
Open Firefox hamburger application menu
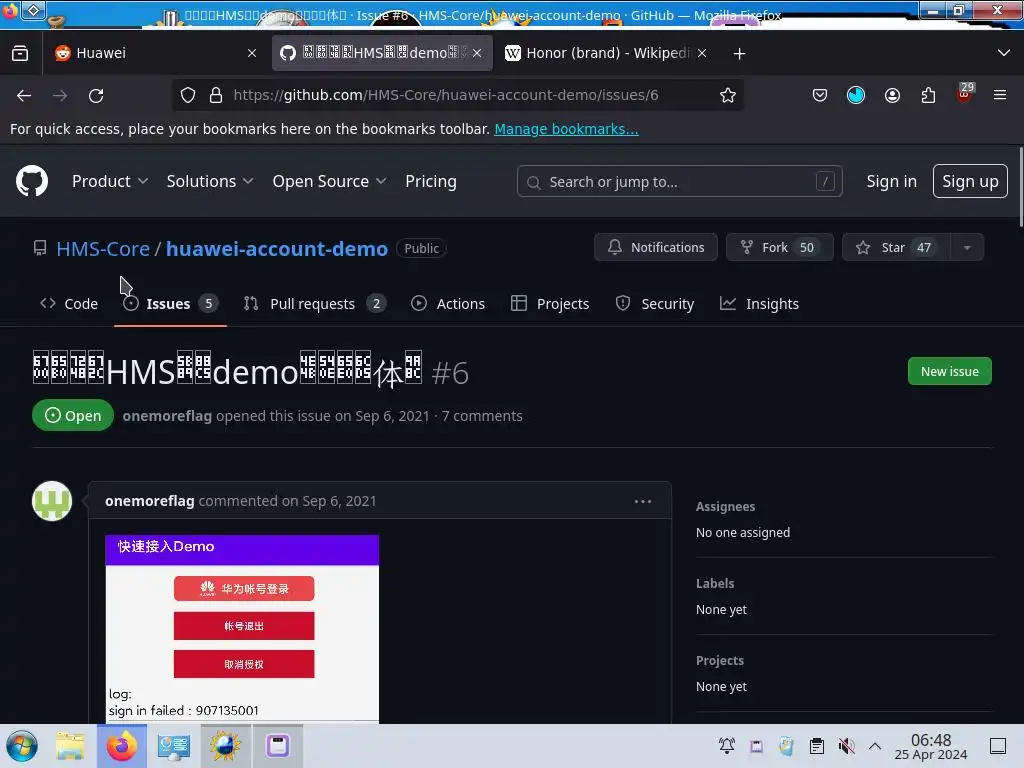tap(1000, 95)
